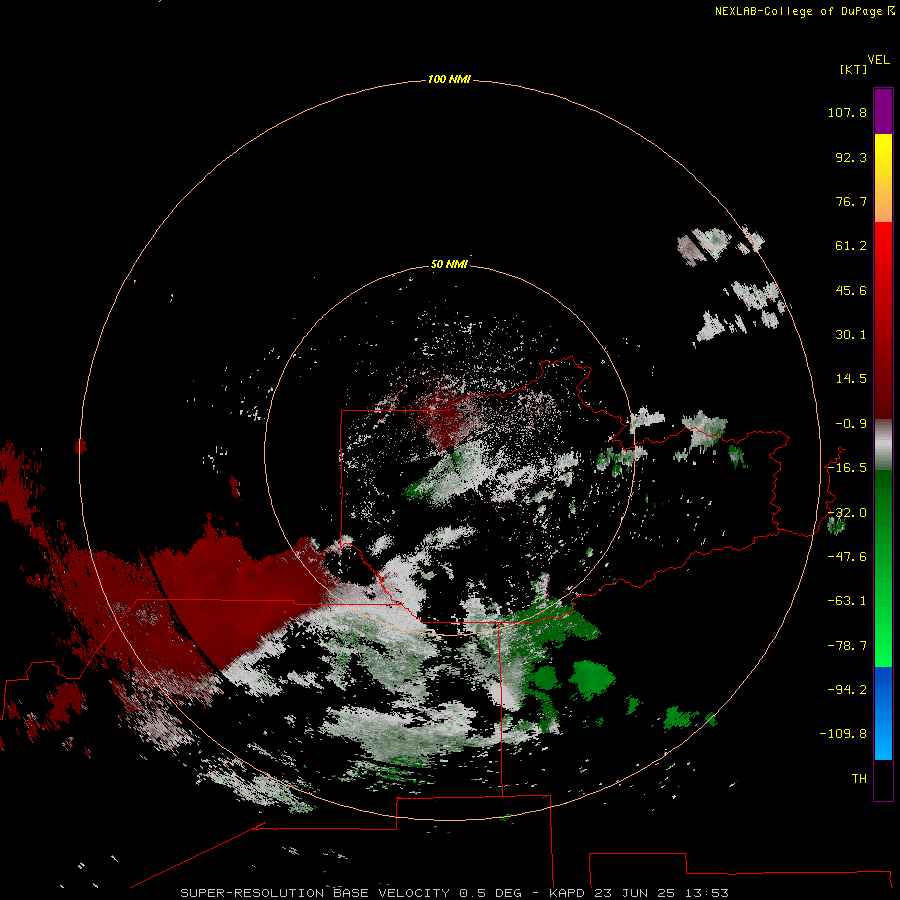This screenshot has width=900, height=900.
Task: Click the 50 NMI range ring label
Action: [449, 264]
